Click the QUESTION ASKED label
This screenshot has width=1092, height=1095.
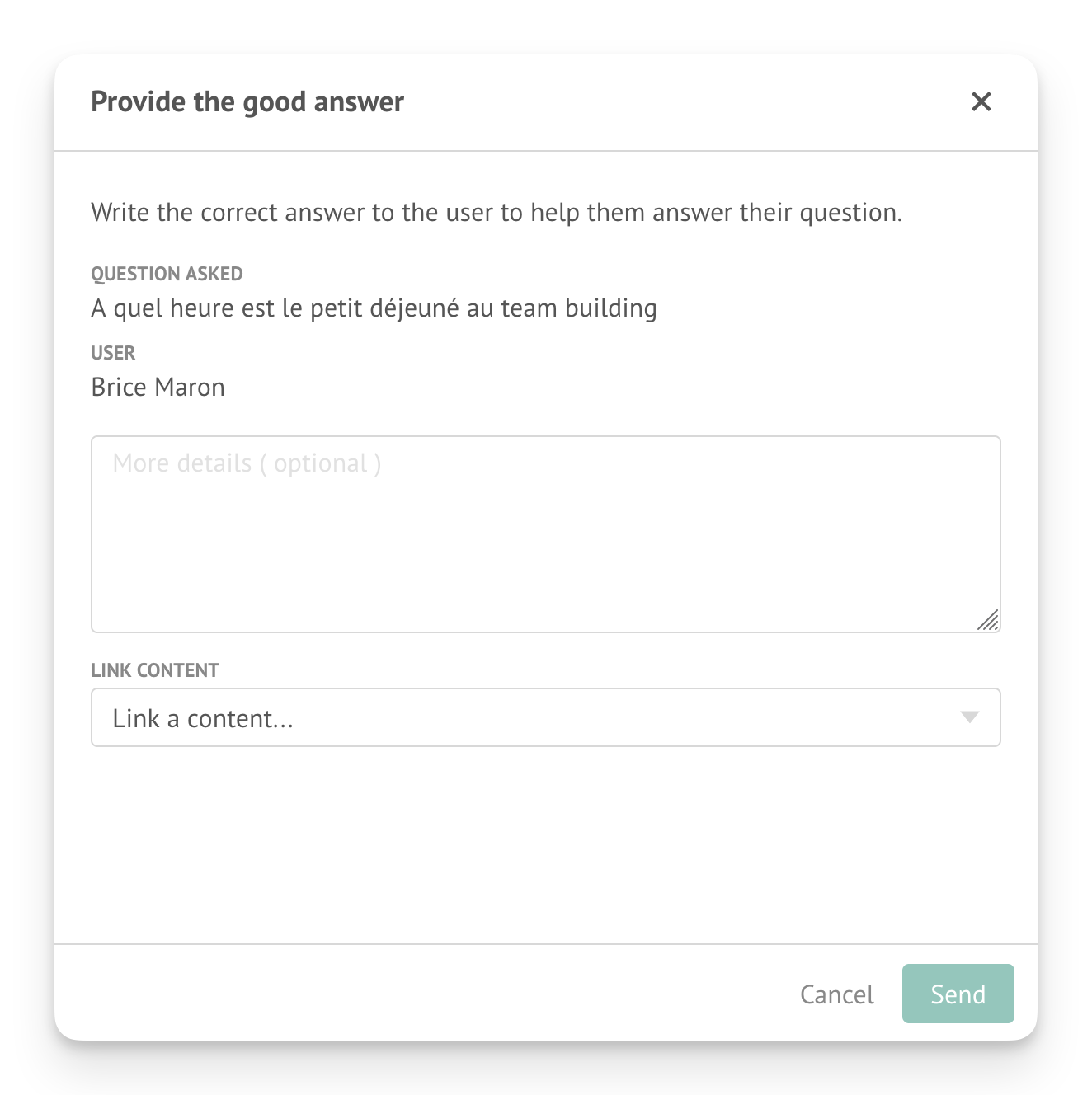(167, 274)
